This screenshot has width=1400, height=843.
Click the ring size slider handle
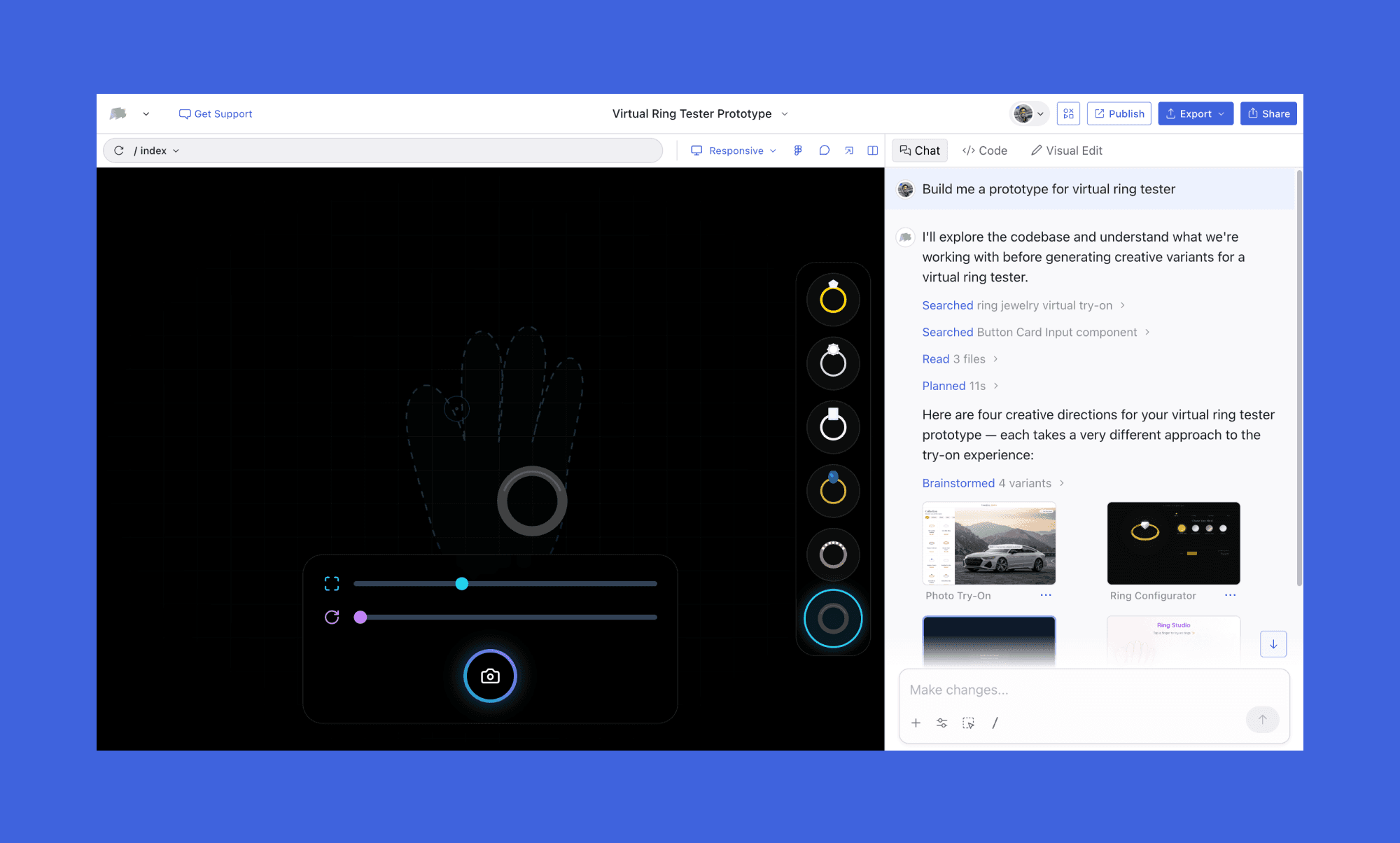point(461,583)
